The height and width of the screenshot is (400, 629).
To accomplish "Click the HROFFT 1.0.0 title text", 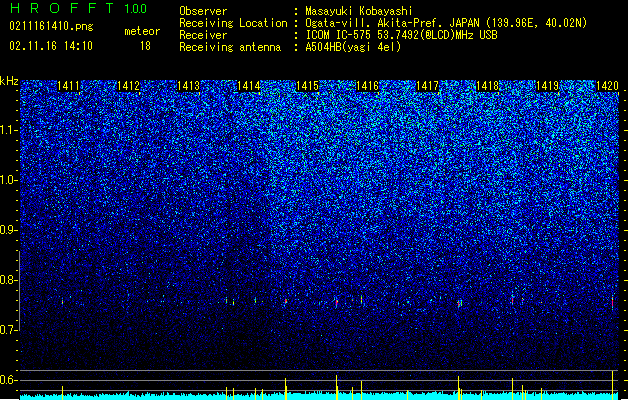I will pyautogui.click(x=78, y=8).
